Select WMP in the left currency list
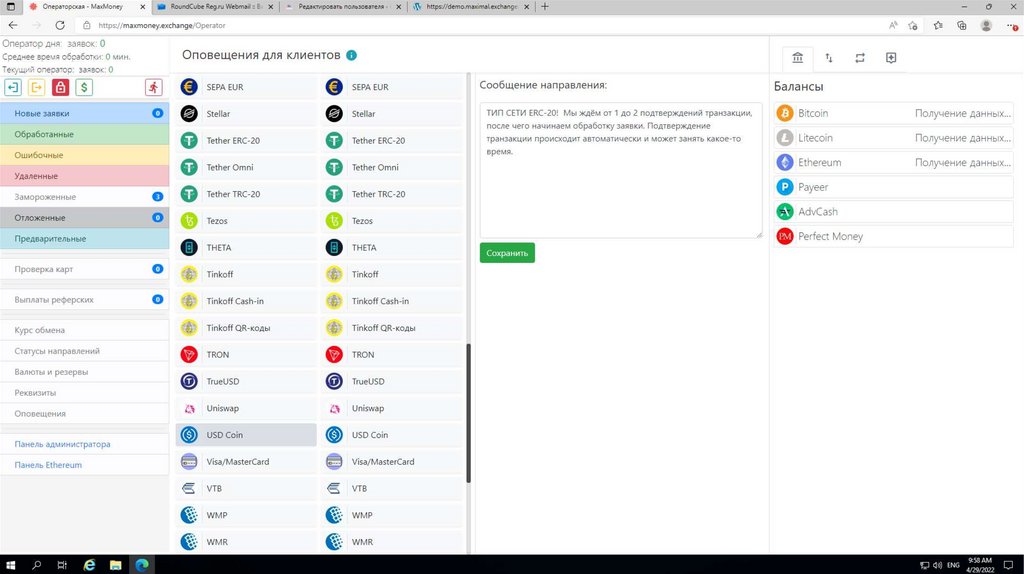The height and width of the screenshot is (574, 1024). point(246,515)
